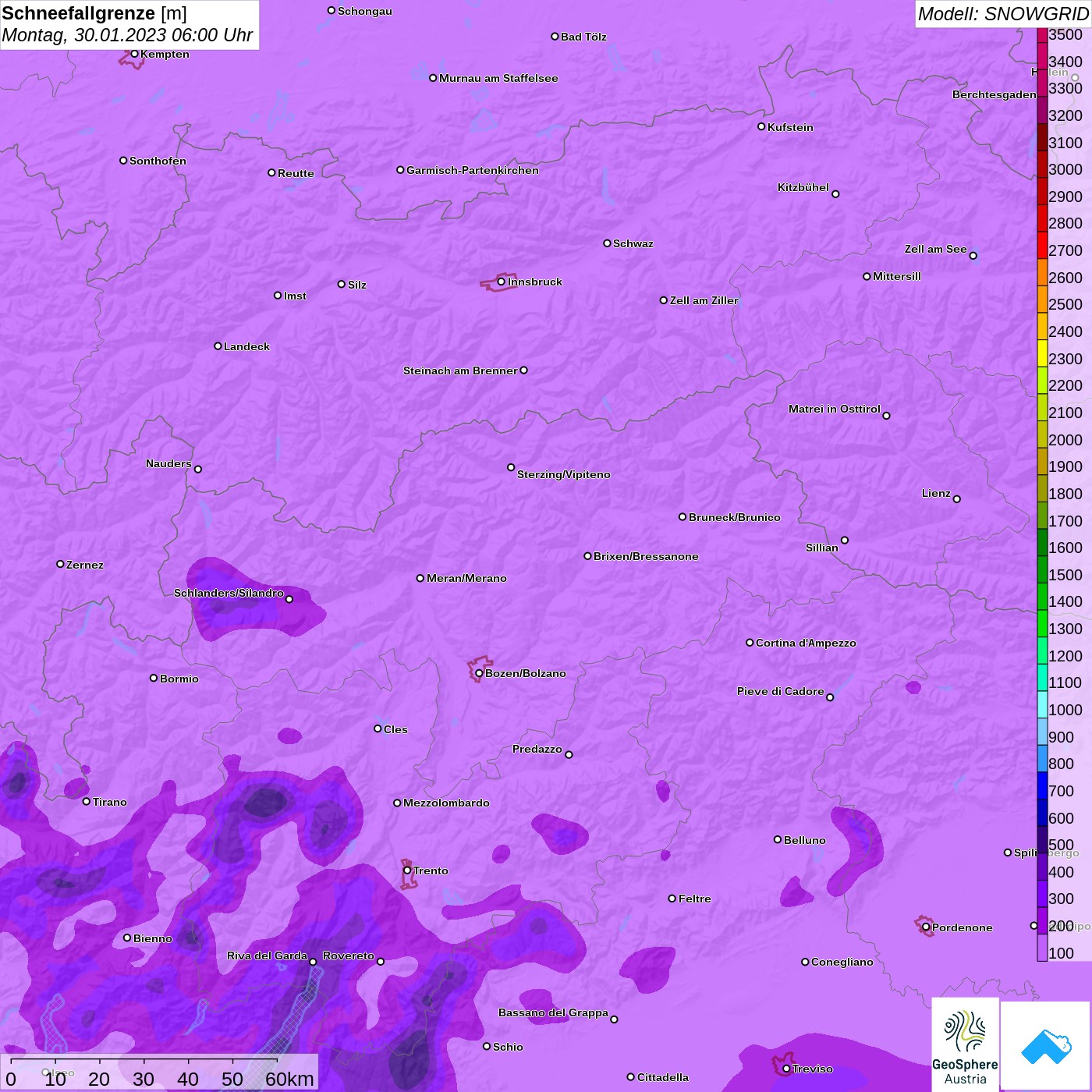Click the Lienz location dot
1092x1092 pixels.
pyautogui.click(x=957, y=499)
